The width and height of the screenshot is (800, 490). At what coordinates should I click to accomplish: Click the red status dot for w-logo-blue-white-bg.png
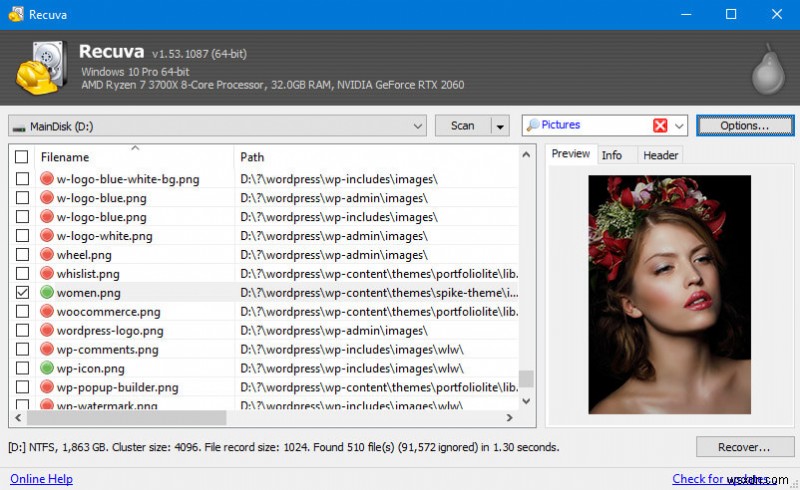[47, 179]
